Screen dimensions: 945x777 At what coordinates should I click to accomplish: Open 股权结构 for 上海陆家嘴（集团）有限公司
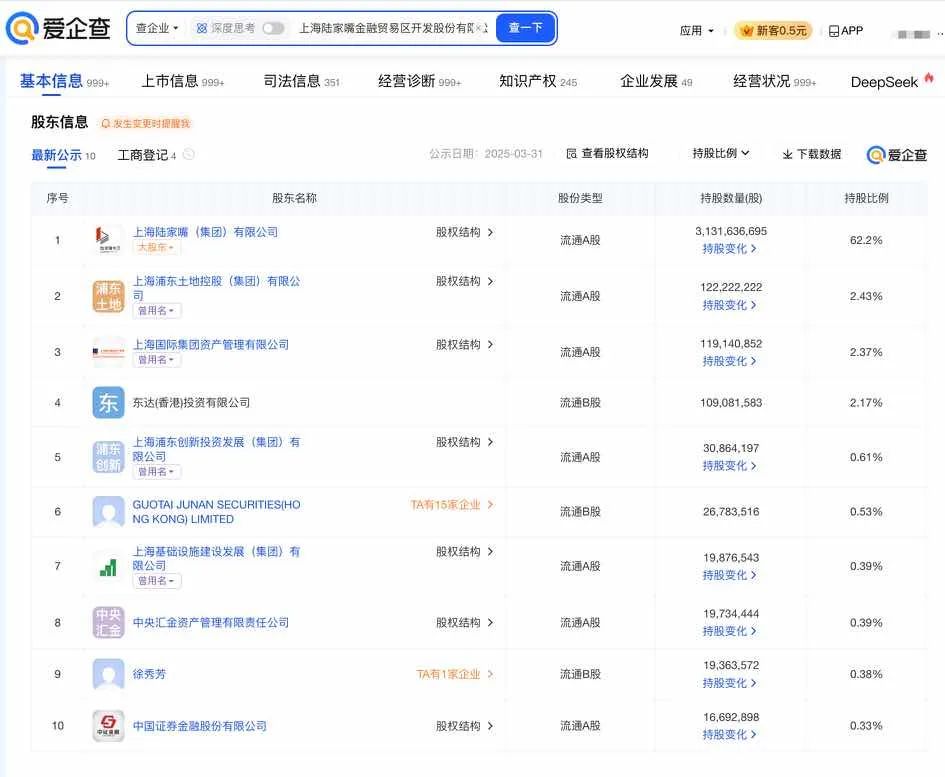[x=465, y=232]
